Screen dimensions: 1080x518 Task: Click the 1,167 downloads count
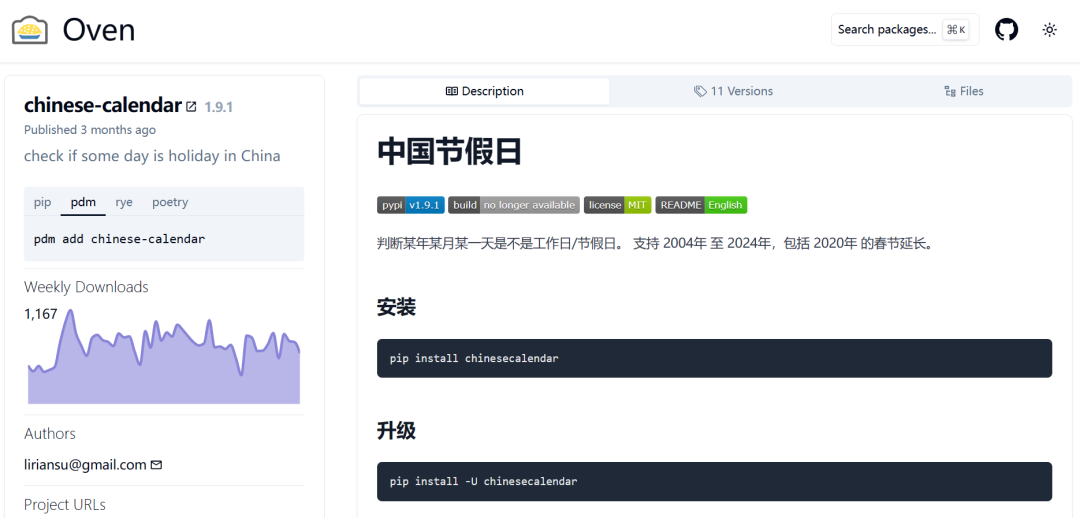coord(41,314)
